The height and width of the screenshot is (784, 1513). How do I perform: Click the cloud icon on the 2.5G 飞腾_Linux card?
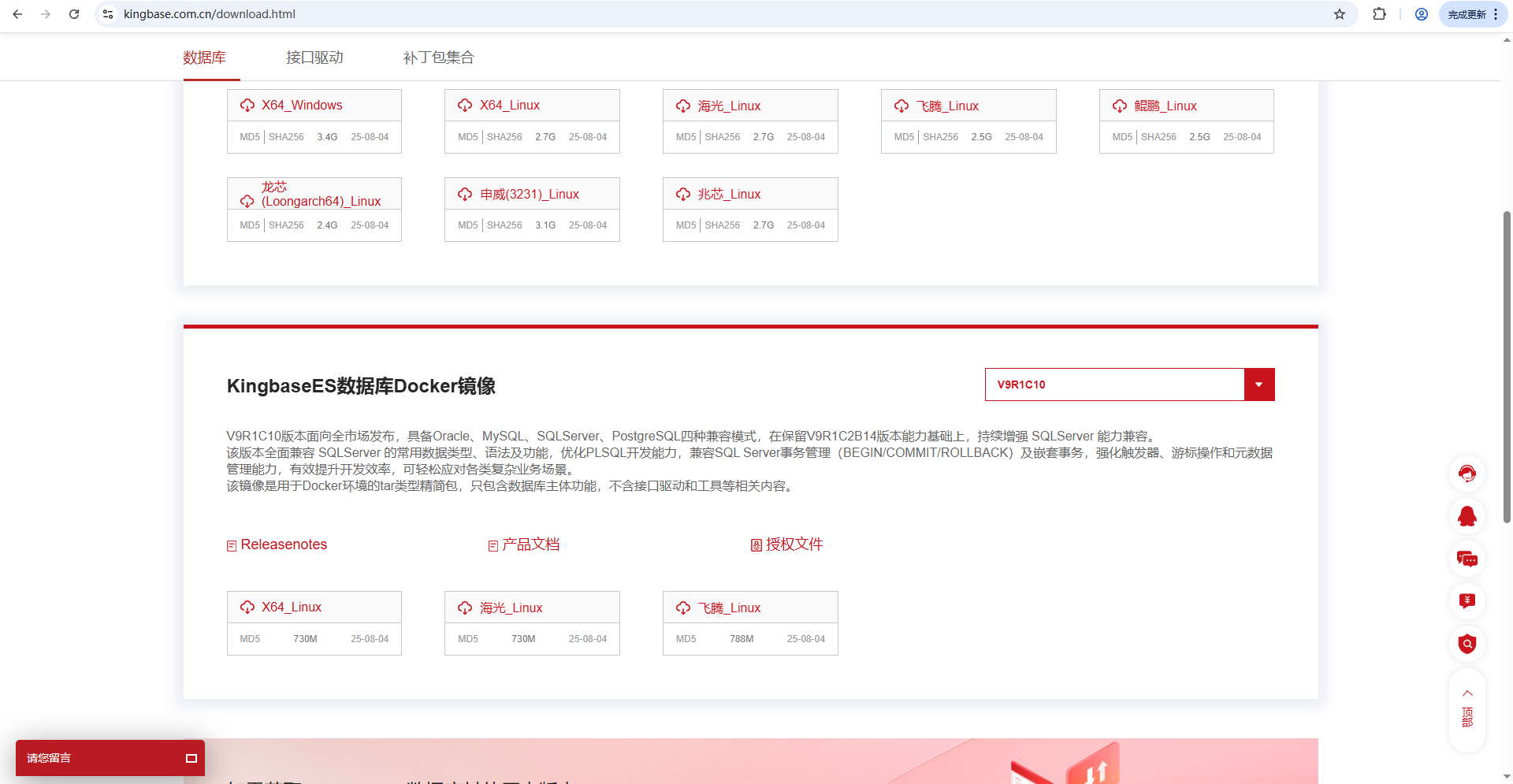(901, 106)
